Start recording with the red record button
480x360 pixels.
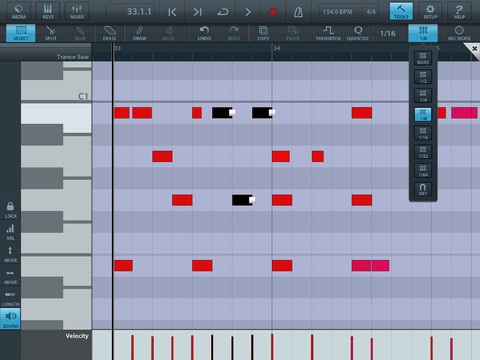coord(273,12)
